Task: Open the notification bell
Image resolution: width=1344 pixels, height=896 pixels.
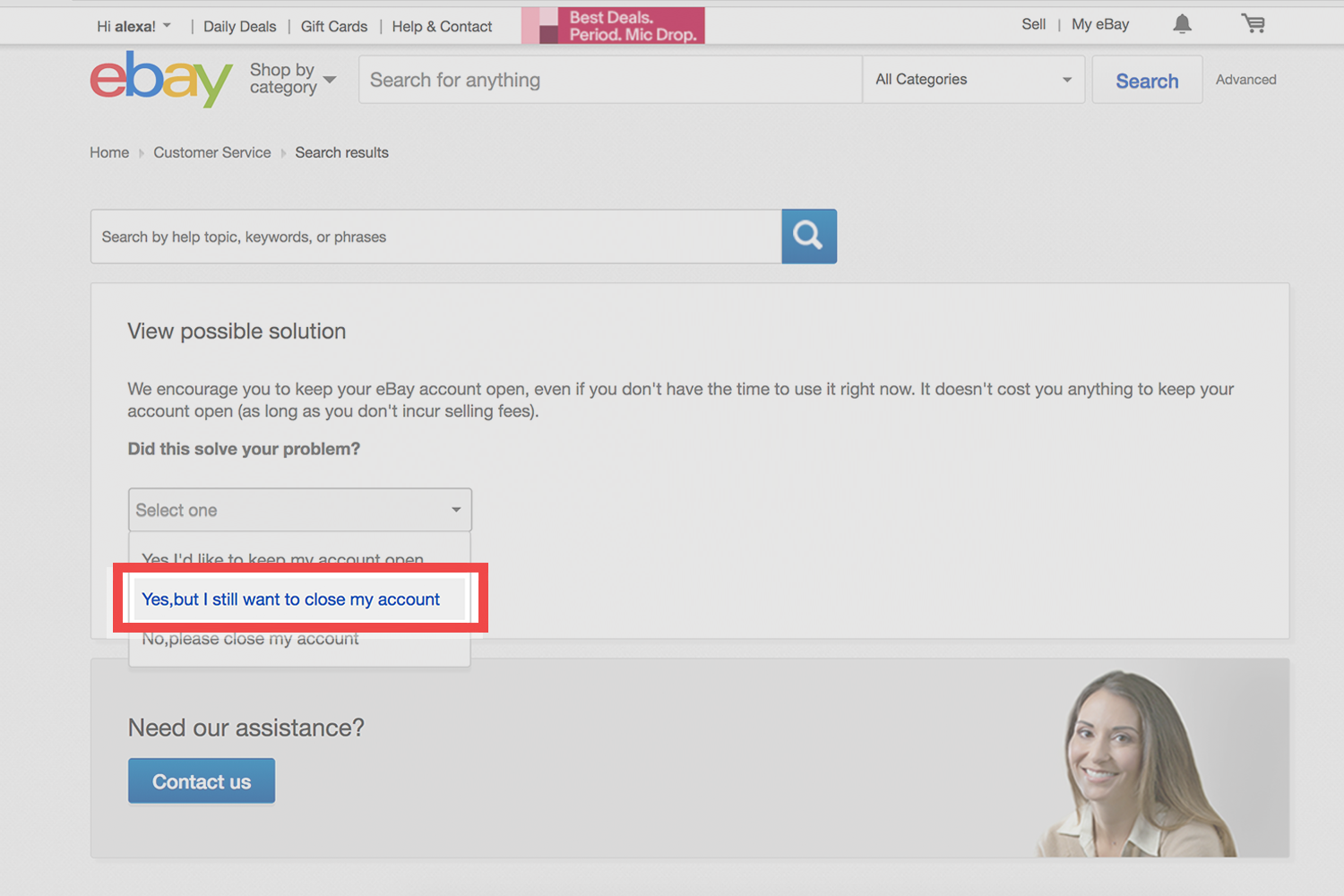Action: pos(1182,24)
